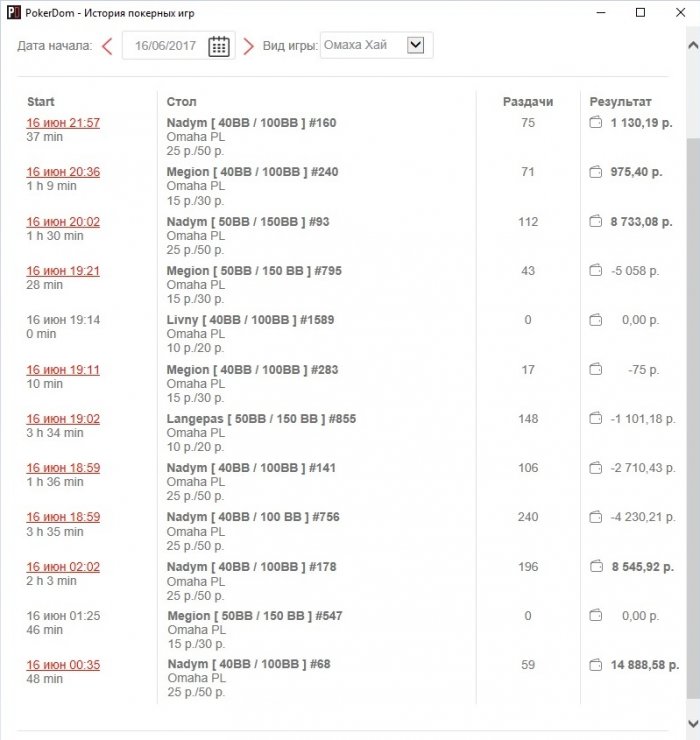Click wallet icon next to 8 545,92 р.

[x=596, y=566]
